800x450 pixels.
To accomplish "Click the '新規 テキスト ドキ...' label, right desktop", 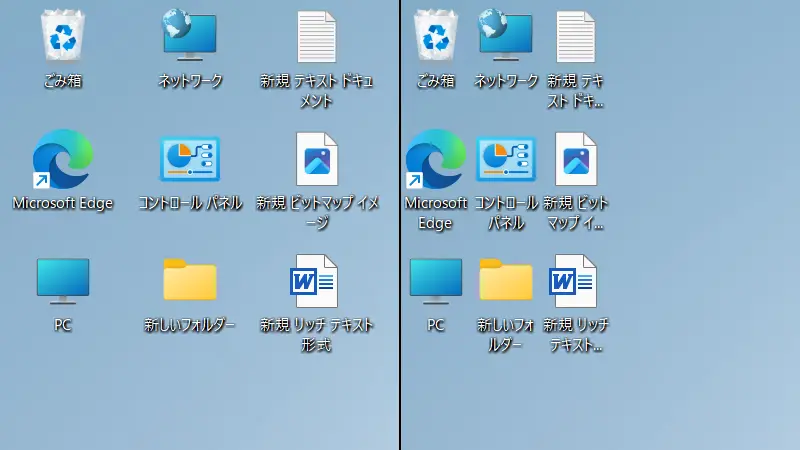I will pos(576,91).
